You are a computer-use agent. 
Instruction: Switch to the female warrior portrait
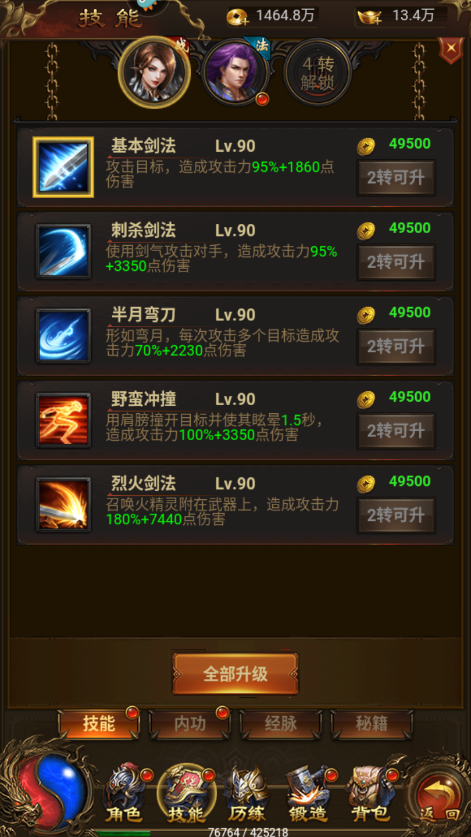pos(154,72)
